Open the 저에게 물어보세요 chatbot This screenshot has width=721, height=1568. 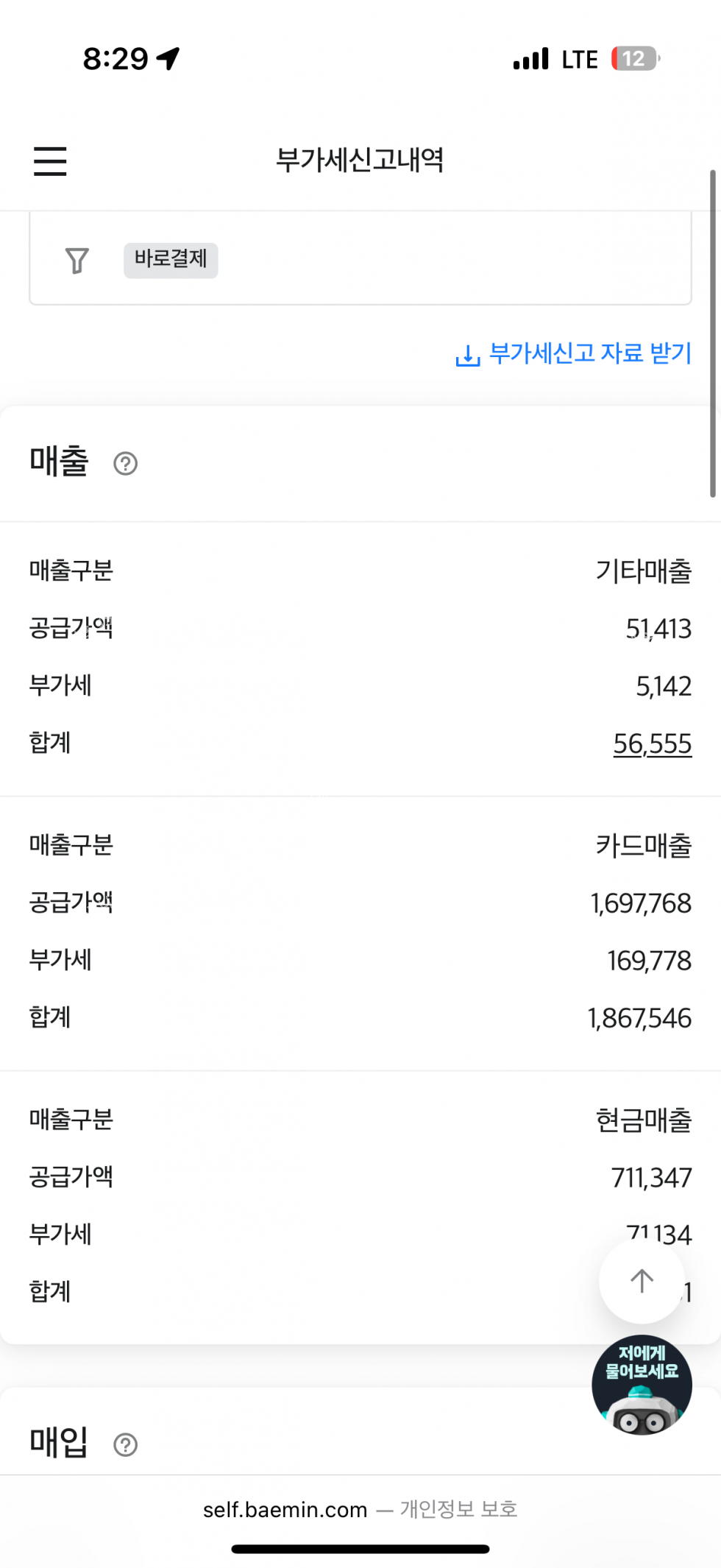pos(642,1385)
